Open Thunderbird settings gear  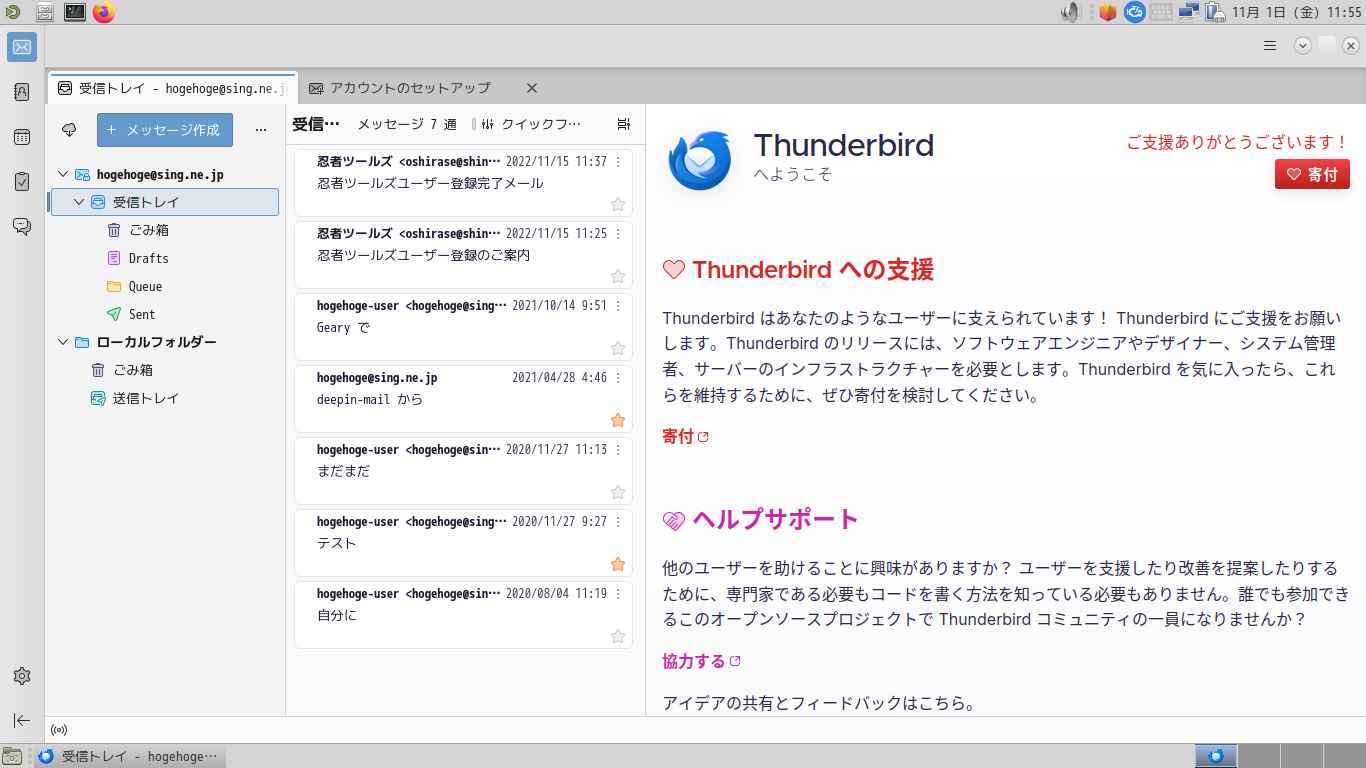coord(22,676)
